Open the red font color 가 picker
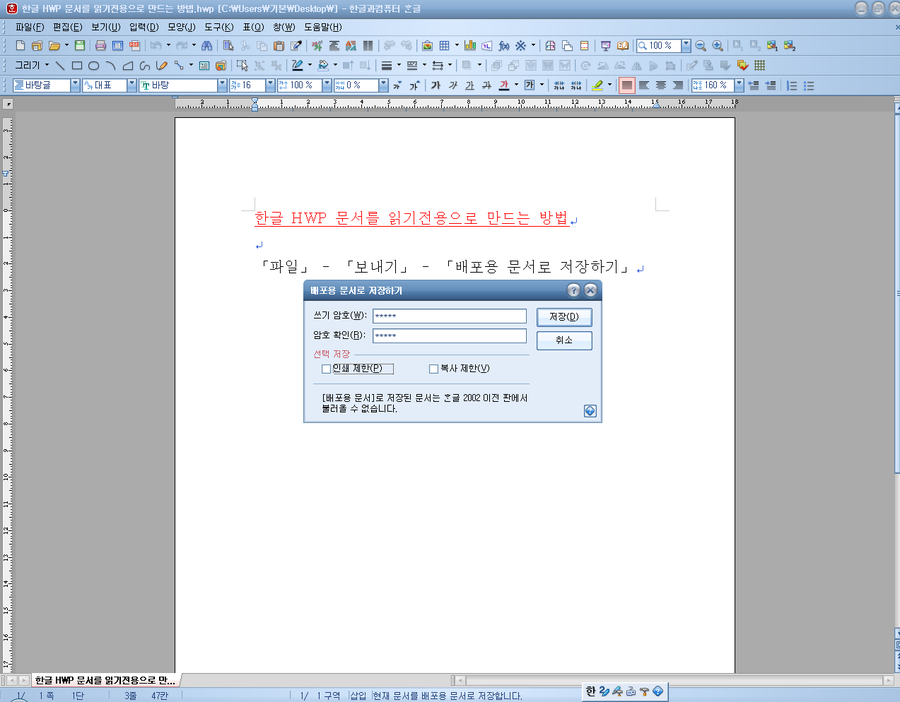 pyautogui.click(x=504, y=86)
